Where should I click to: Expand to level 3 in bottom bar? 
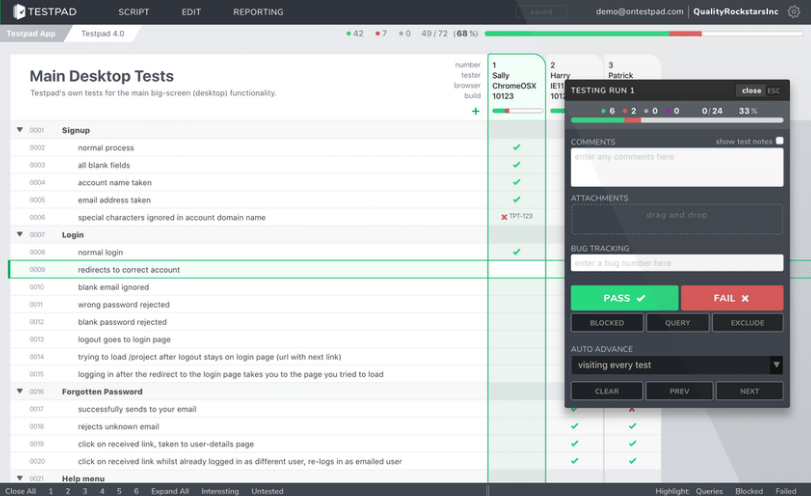click(85, 491)
